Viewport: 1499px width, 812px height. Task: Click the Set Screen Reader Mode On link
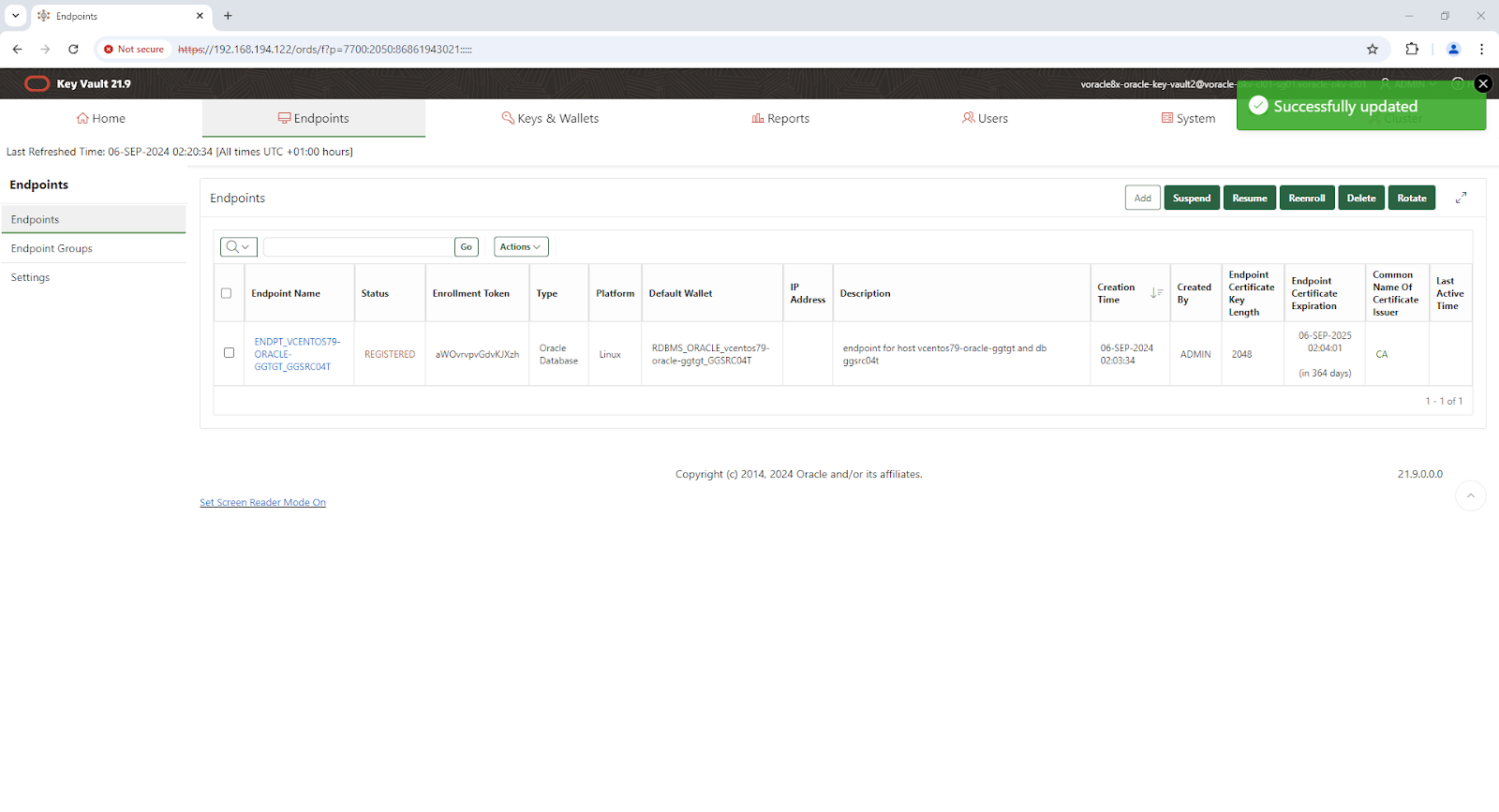262,502
